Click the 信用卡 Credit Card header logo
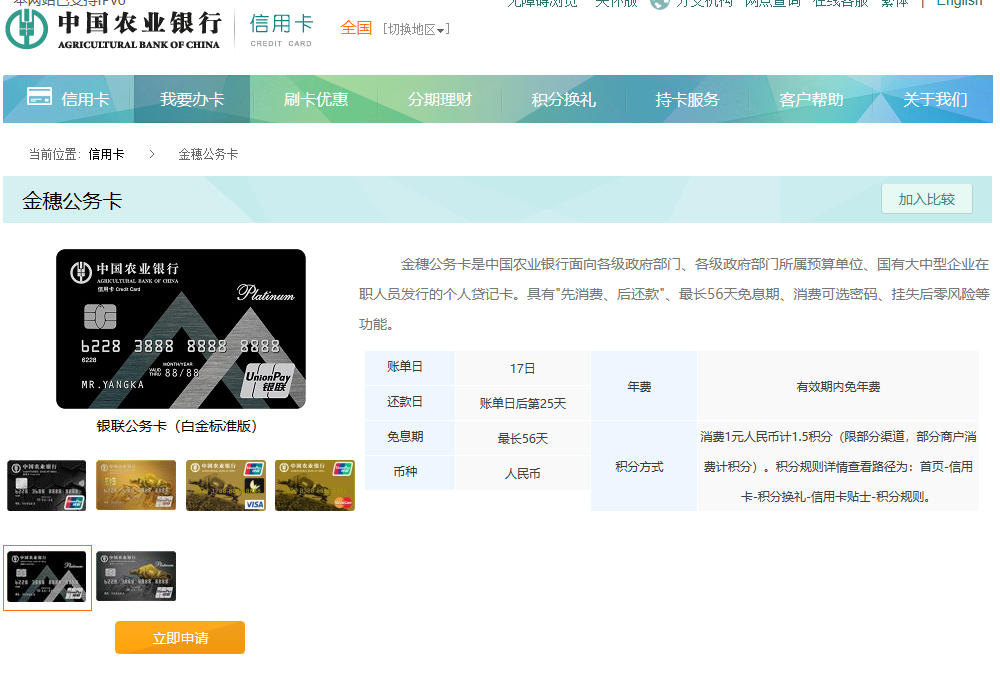 pyautogui.click(x=281, y=30)
